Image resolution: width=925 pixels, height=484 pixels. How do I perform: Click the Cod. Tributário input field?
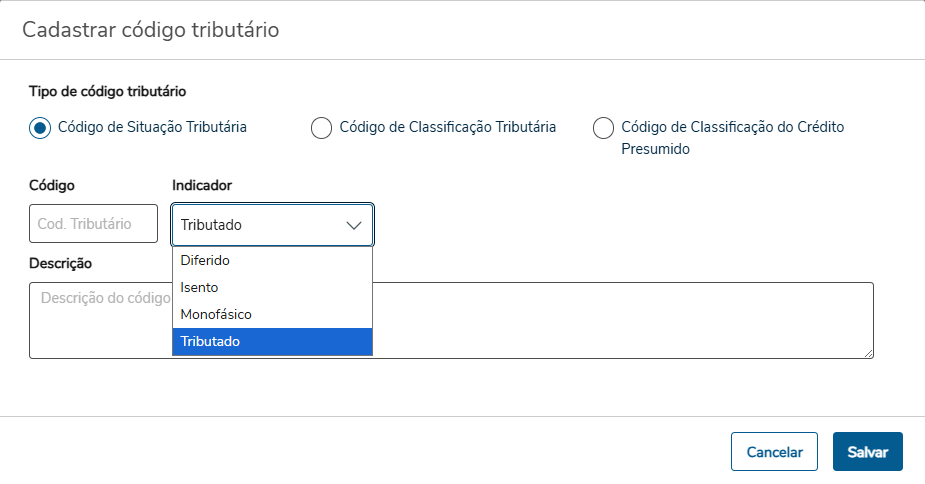pyautogui.click(x=94, y=224)
